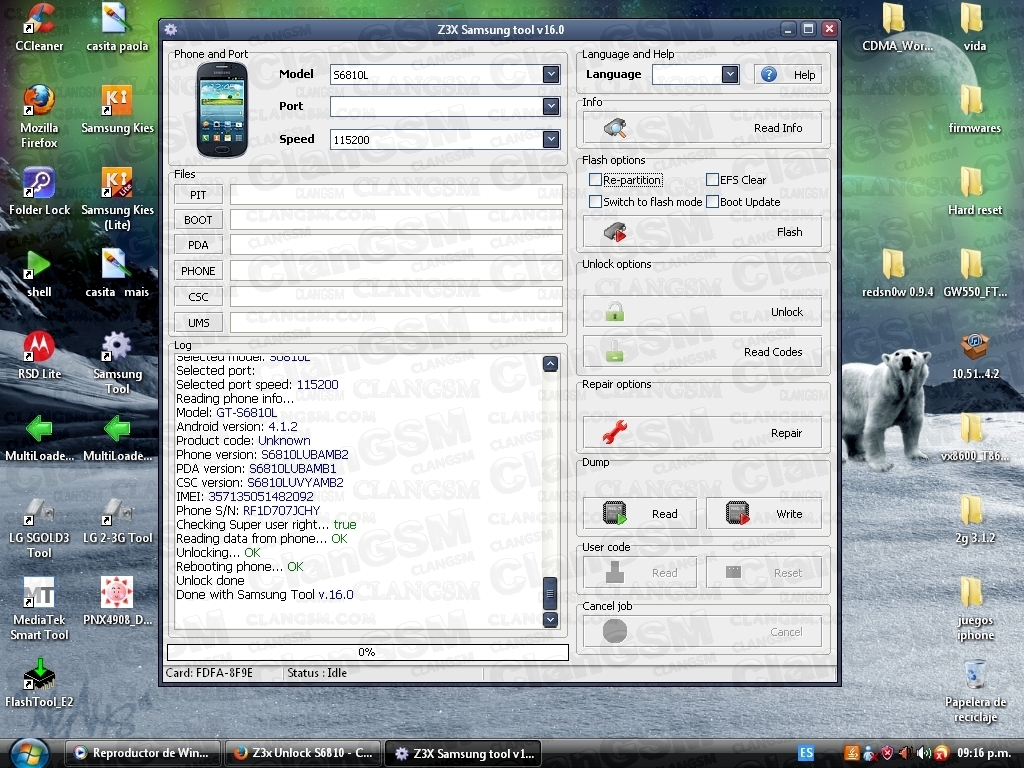Click the Read Info button
Image resolution: width=1024 pixels, height=768 pixels.
pos(702,128)
